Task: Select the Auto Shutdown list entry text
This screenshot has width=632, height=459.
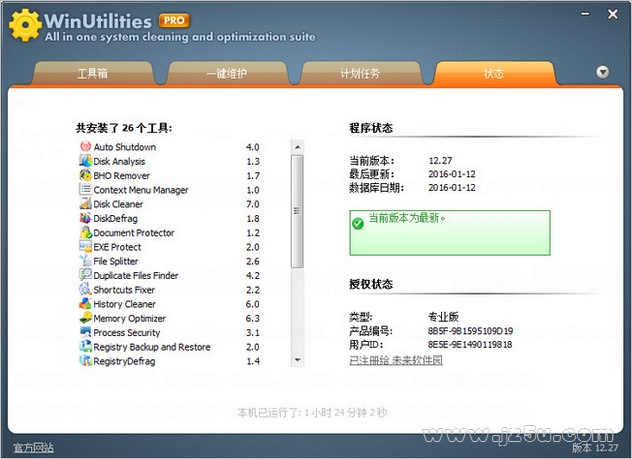Action: pos(125,147)
